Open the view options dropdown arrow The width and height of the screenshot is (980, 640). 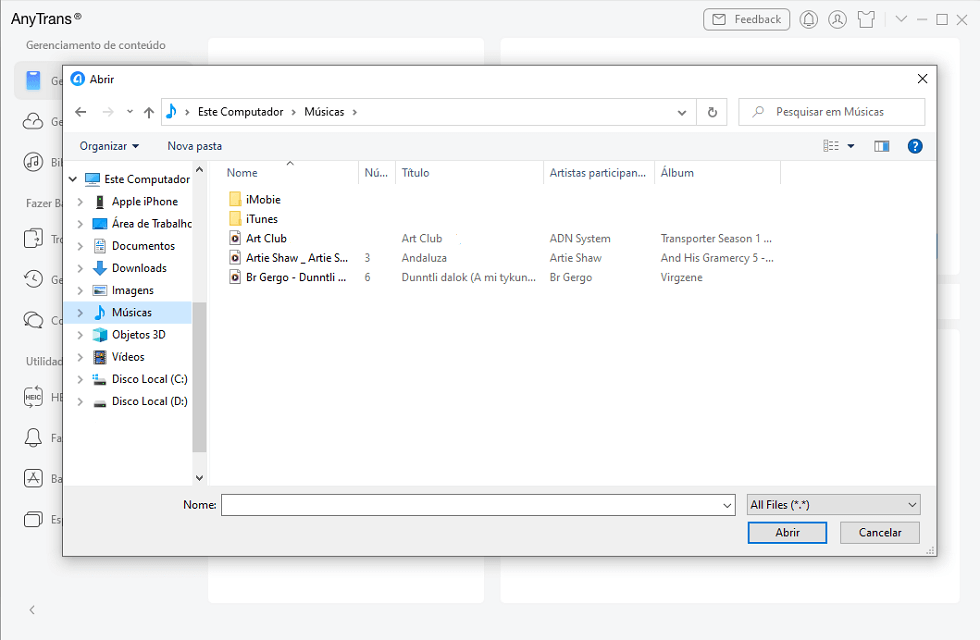pyautogui.click(x=851, y=146)
